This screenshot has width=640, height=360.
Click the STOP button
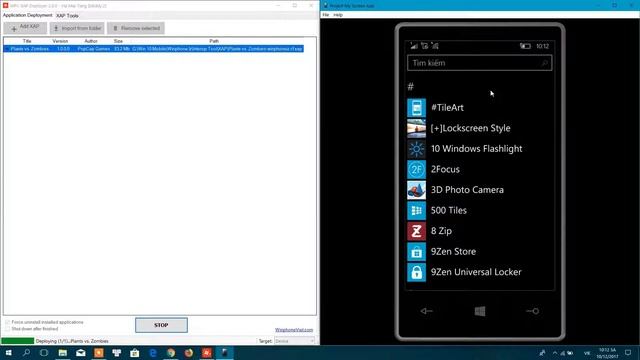tap(161, 325)
